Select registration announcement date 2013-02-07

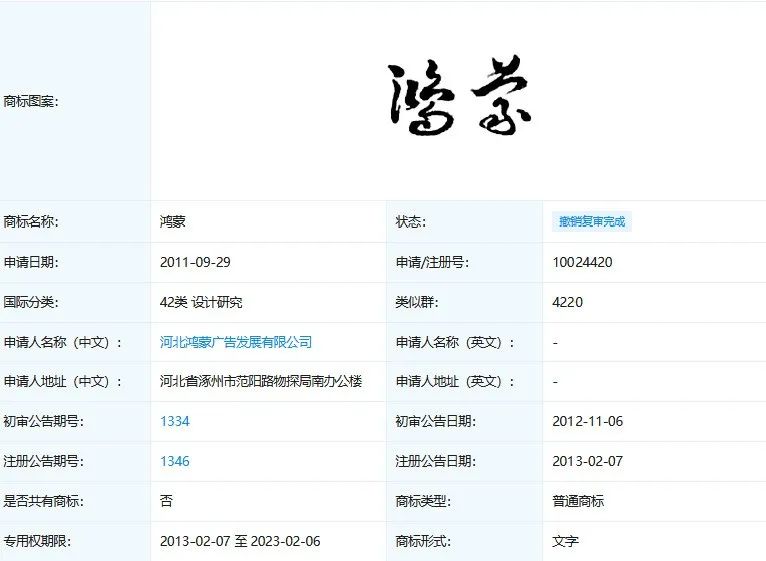[588, 461]
